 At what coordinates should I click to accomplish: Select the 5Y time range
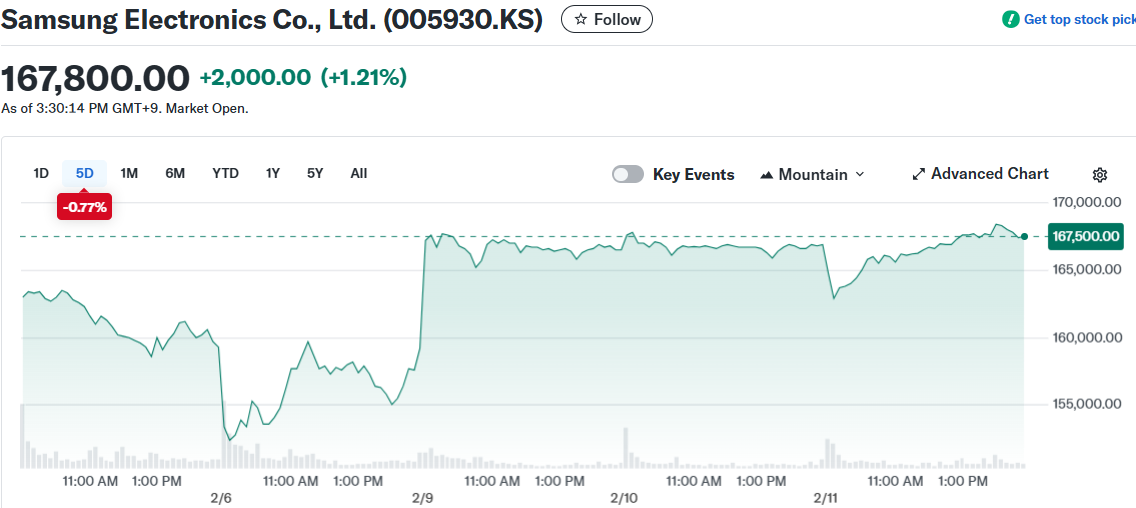315,173
